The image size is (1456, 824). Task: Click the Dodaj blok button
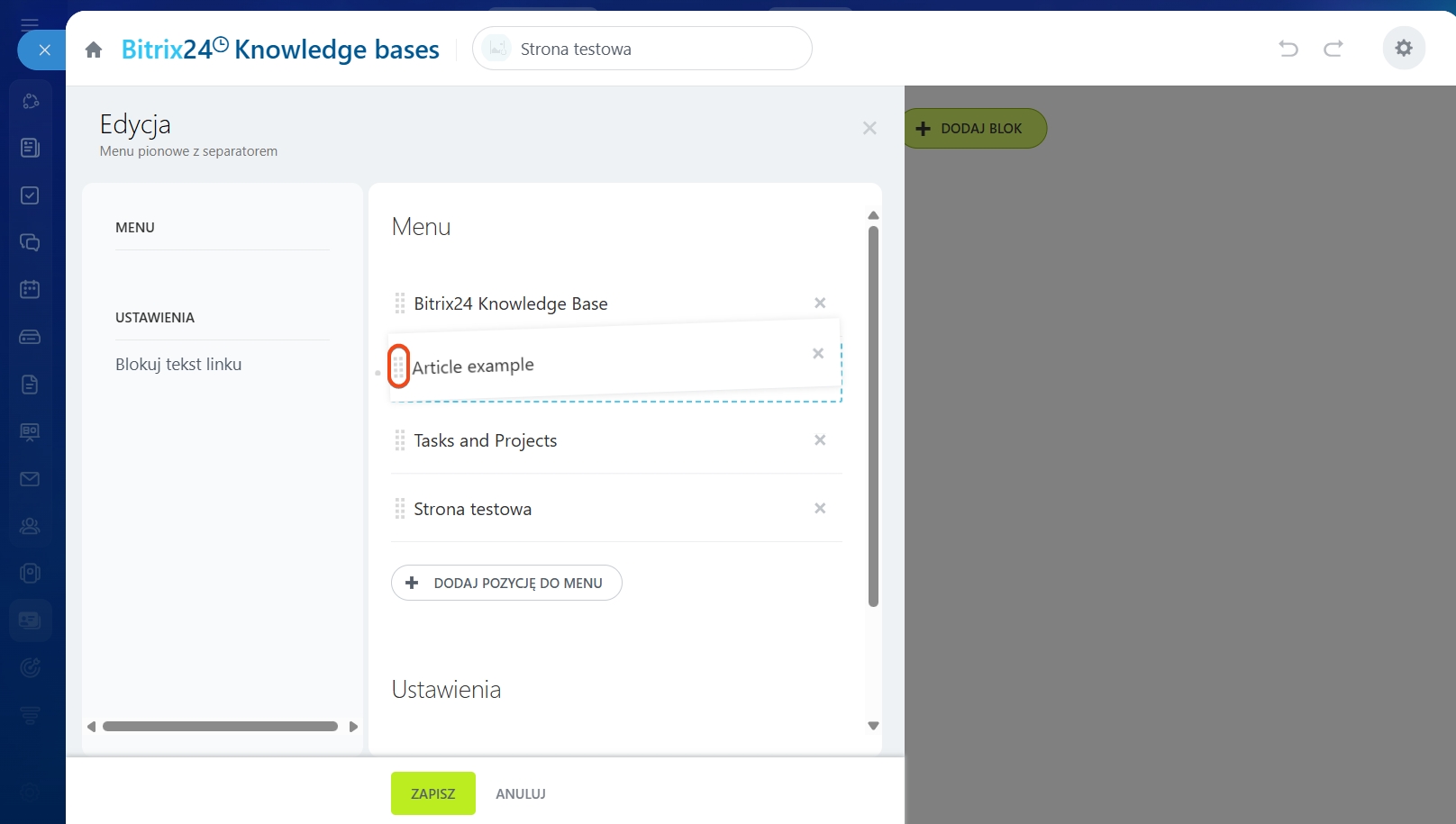click(975, 128)
